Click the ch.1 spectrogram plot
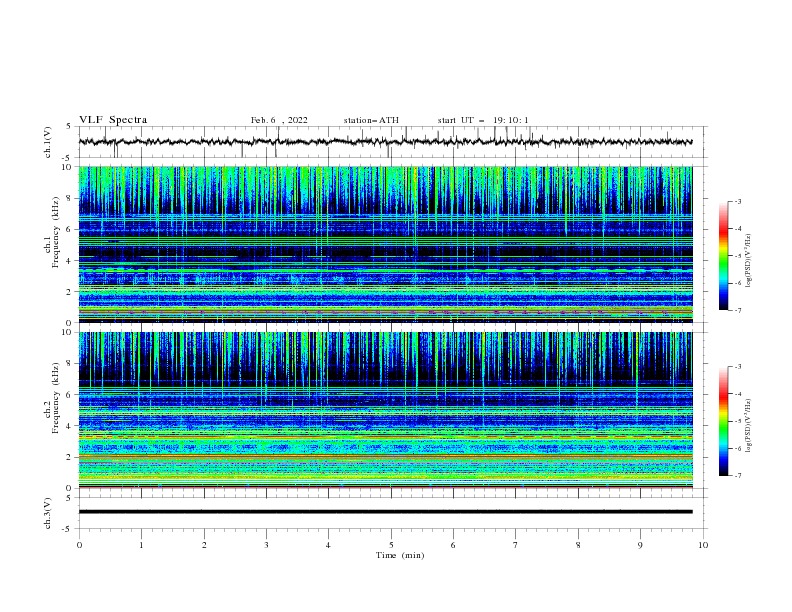792x612 pixels. coord(386,244)
